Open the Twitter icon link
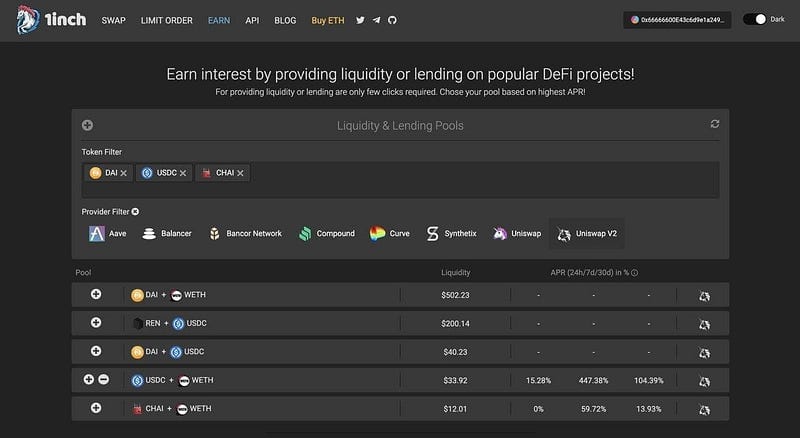 pos(361,20)
